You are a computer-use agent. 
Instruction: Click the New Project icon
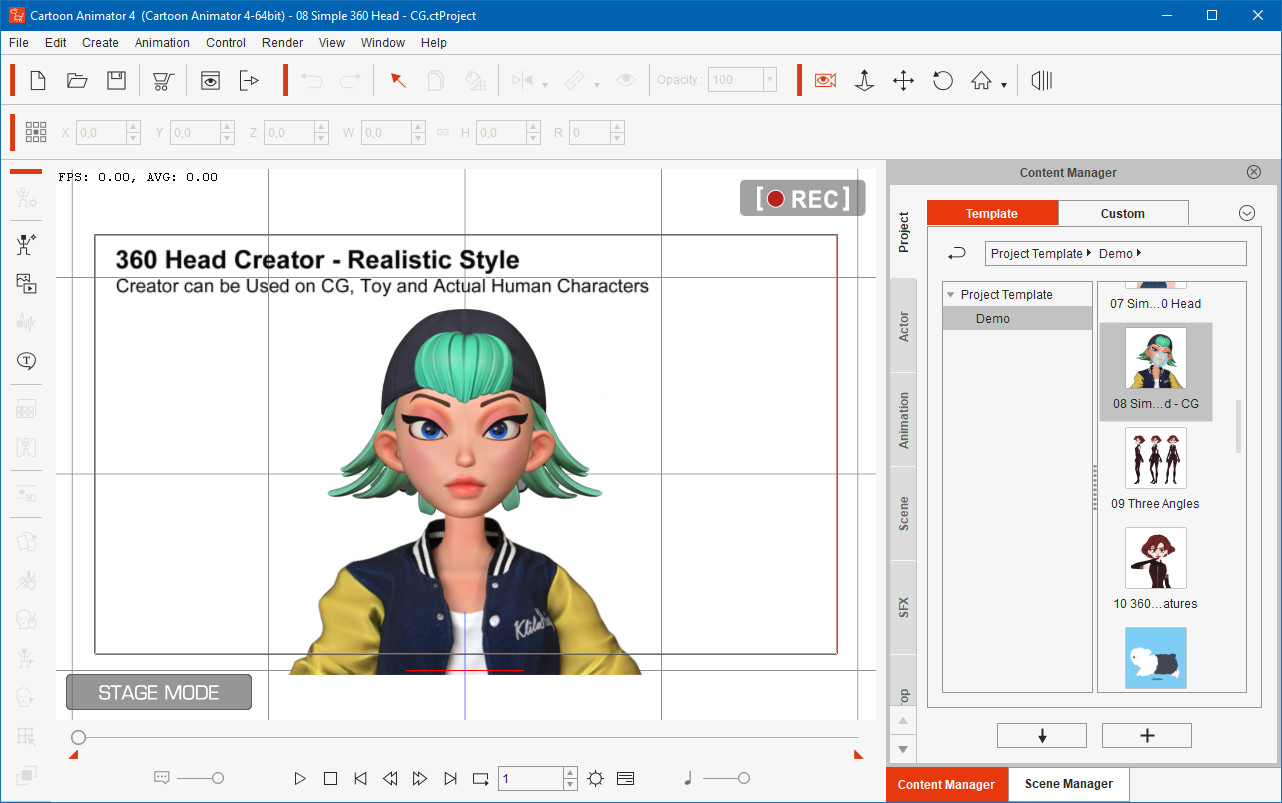pos(38,81)
